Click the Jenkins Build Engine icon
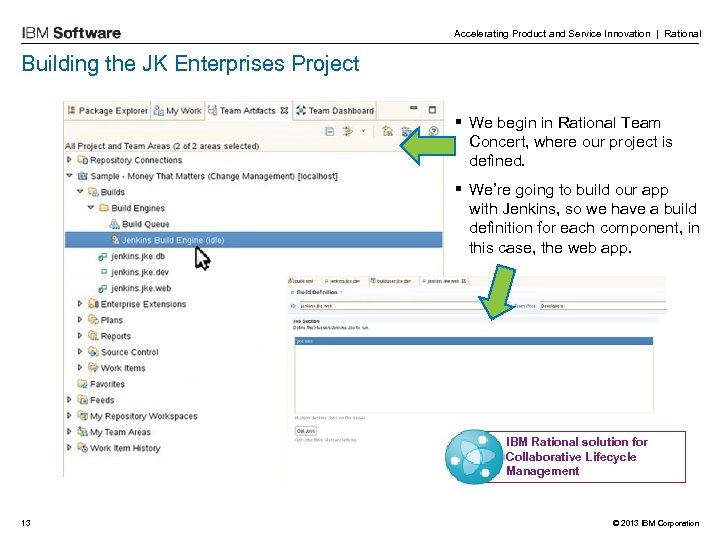The height and width of the screenshot is (540, 720). pos(115,240)
